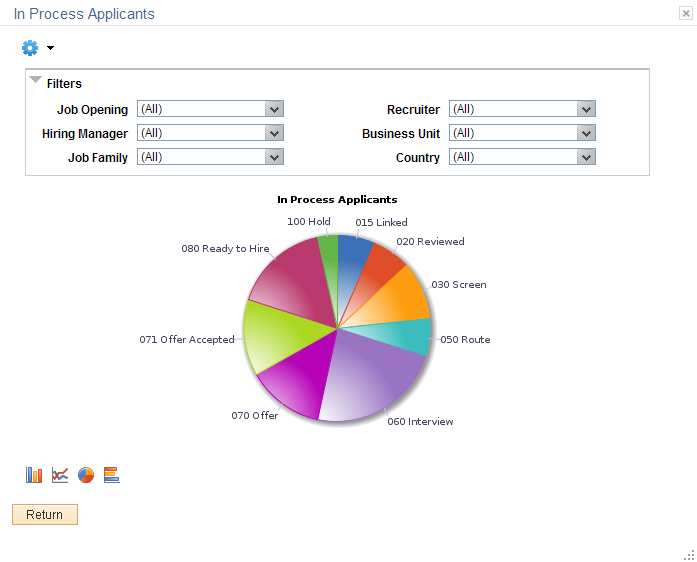Switch to line chart view icon
Image resolution: width=697 pixels, height=562 pixels.
[60, 475]
